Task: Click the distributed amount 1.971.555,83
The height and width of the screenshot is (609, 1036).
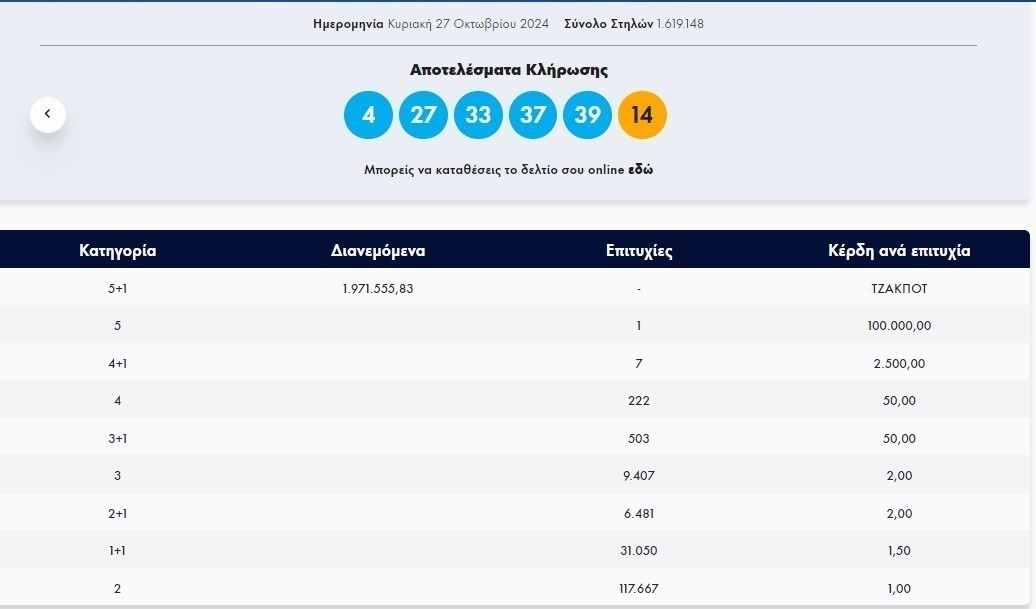Action: (378, 288)
